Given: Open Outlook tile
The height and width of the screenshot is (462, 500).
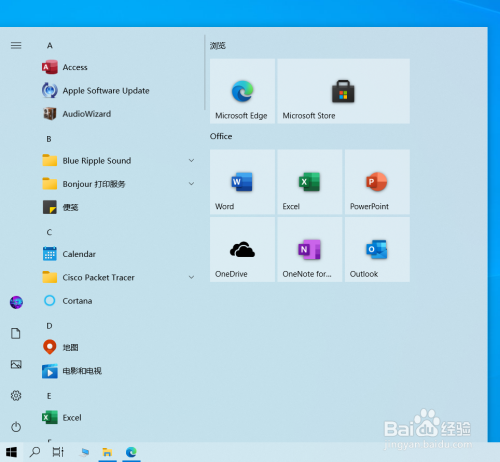Looking at the screenshot, I should pyautogui.click(x=377, y=250).
